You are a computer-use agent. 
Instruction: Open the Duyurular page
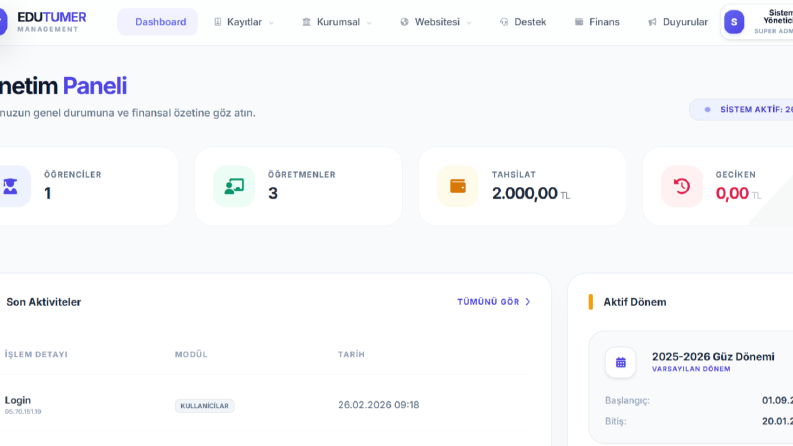point(678,22)
